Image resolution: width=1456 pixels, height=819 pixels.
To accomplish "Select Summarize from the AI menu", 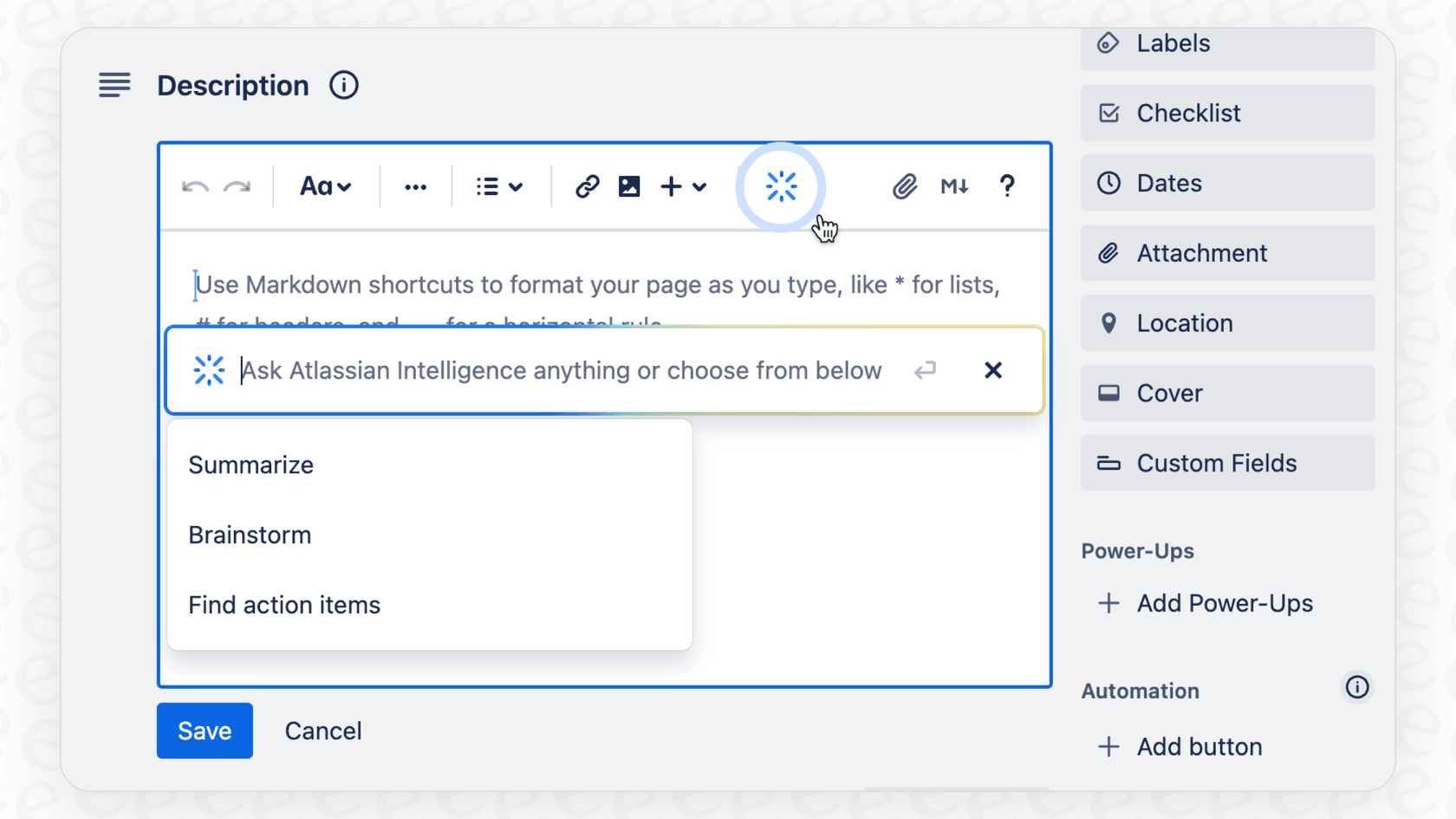I will [x=250, y=465].
